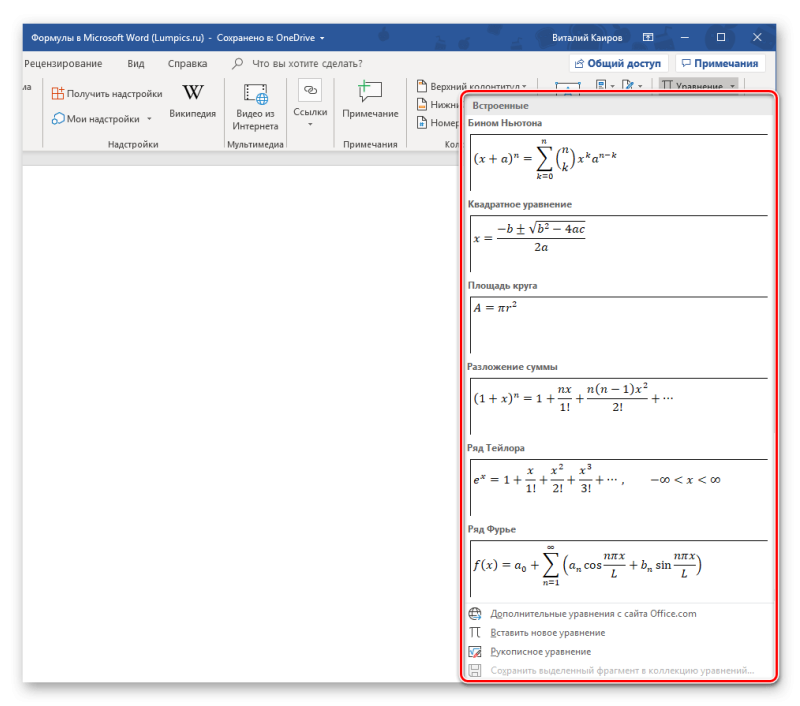Maximize the Word window

tap(721, 37)
